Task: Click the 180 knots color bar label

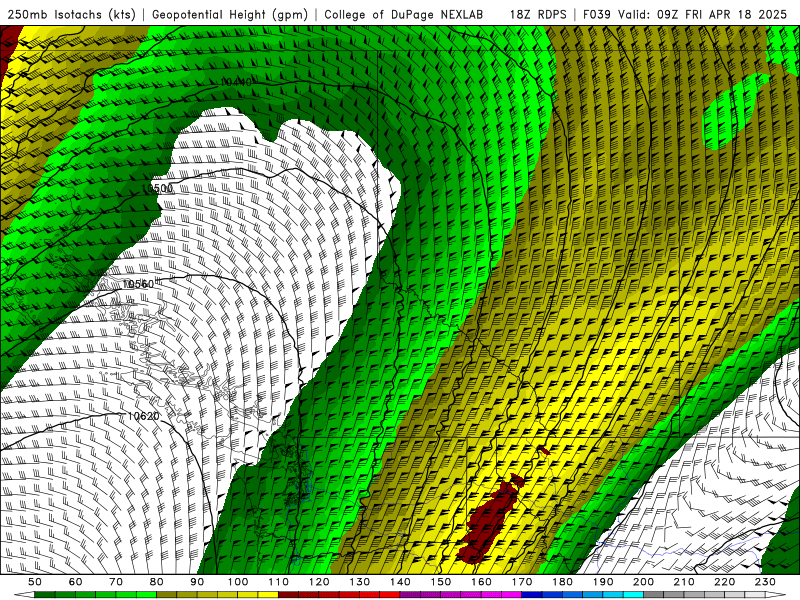Action: [x=562, y=582]
